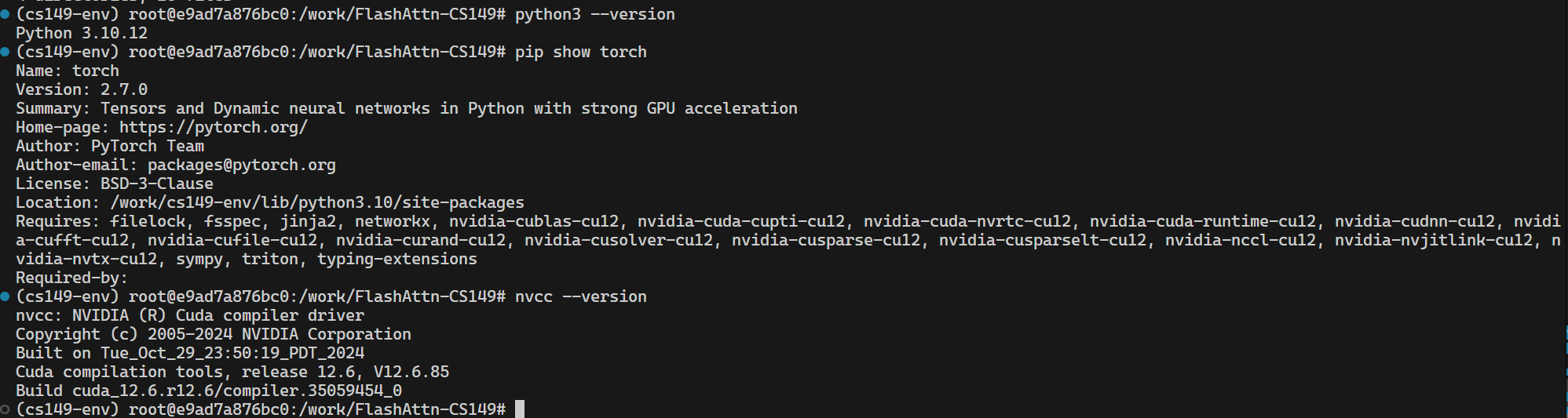Click the Author: PyTorch Team line
The height and width of the screenshot is (418, 1568).
(110, 146)
